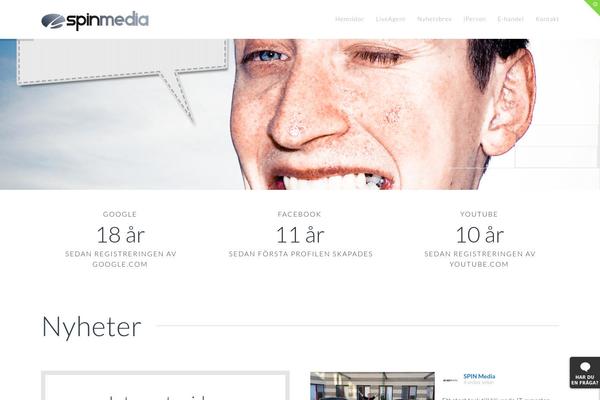Click the dashed speech bubble in banner

[122, 71]
